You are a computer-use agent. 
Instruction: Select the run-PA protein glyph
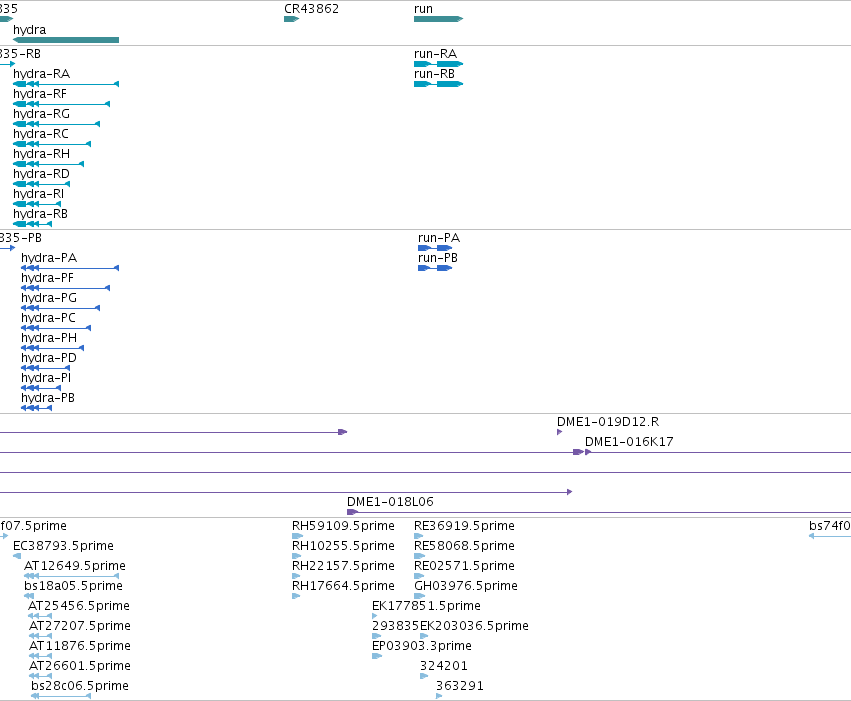coord(435,248)
